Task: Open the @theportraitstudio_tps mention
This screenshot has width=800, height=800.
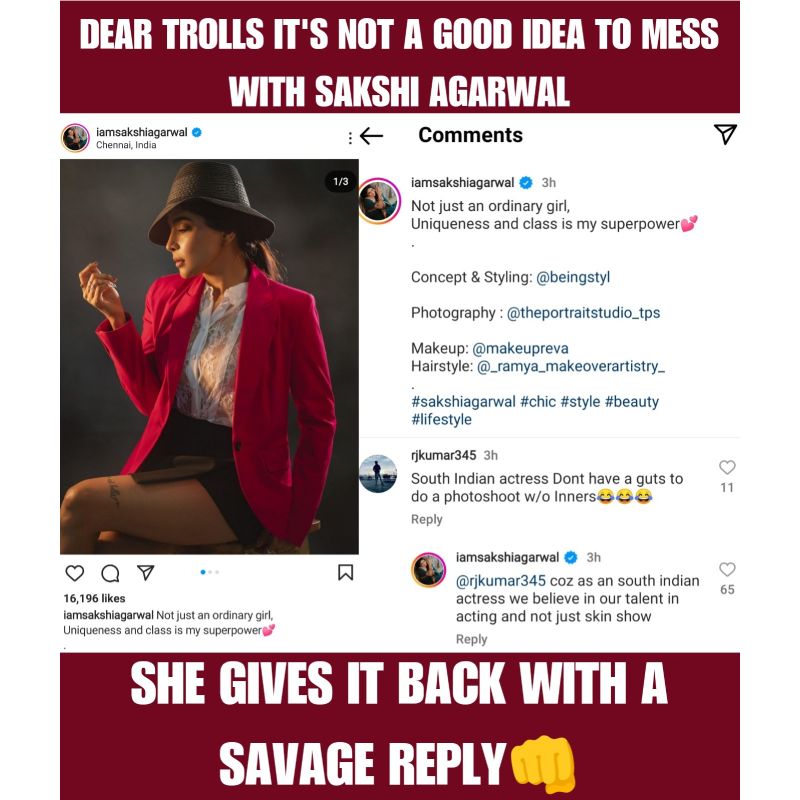Action: click(x=583, y=313)
